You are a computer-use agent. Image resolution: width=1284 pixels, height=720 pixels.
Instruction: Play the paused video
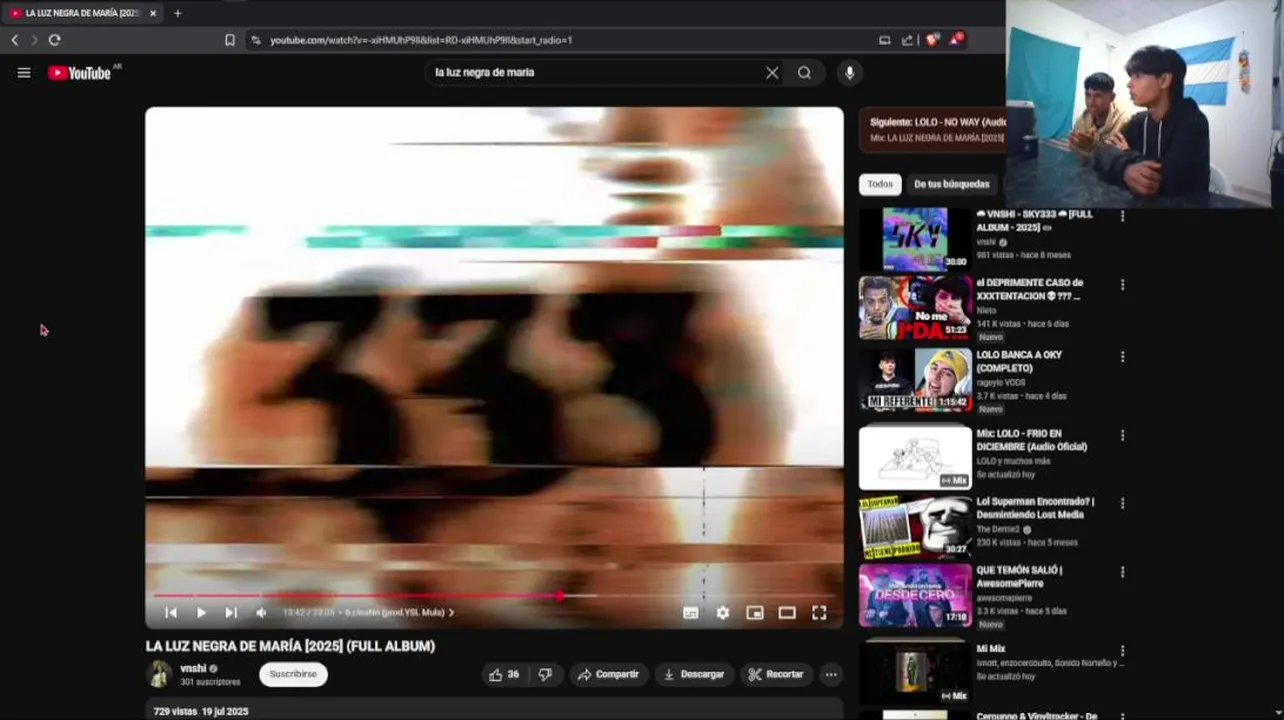click(x=201, y=613)
